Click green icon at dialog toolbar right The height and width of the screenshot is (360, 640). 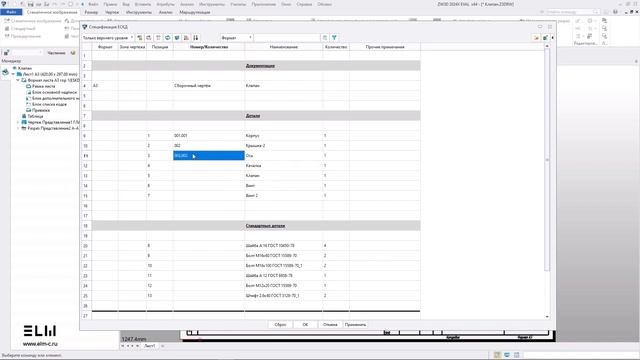click(x=545, y=38)
